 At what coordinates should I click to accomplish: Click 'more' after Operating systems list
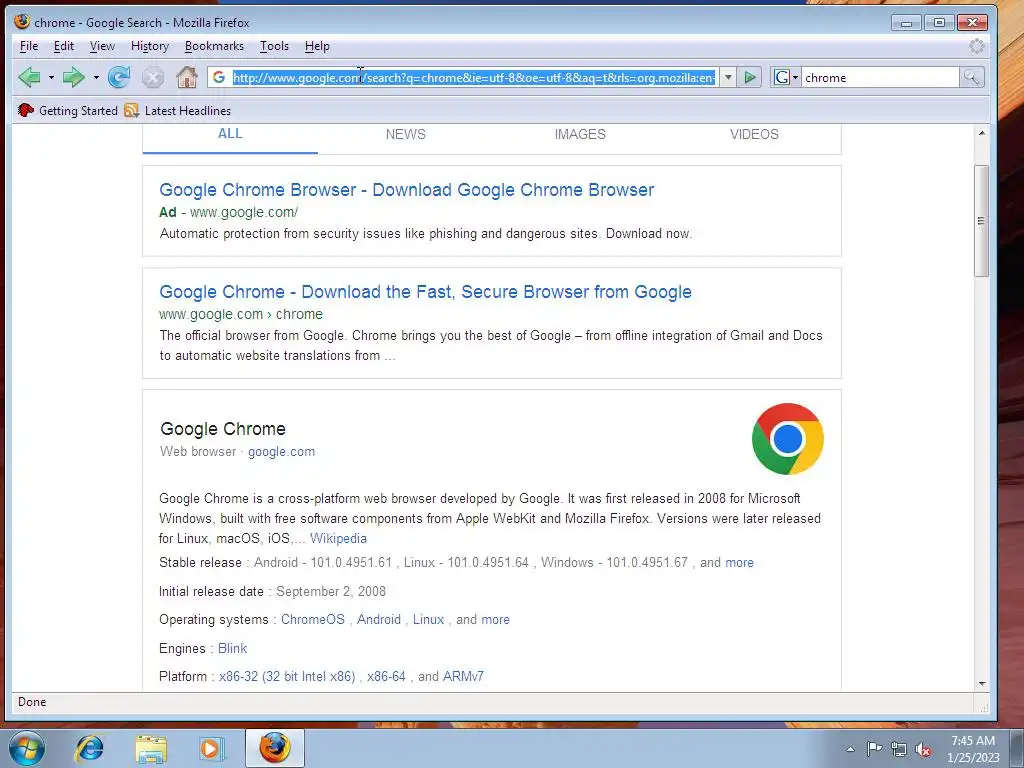click(496, 619)
